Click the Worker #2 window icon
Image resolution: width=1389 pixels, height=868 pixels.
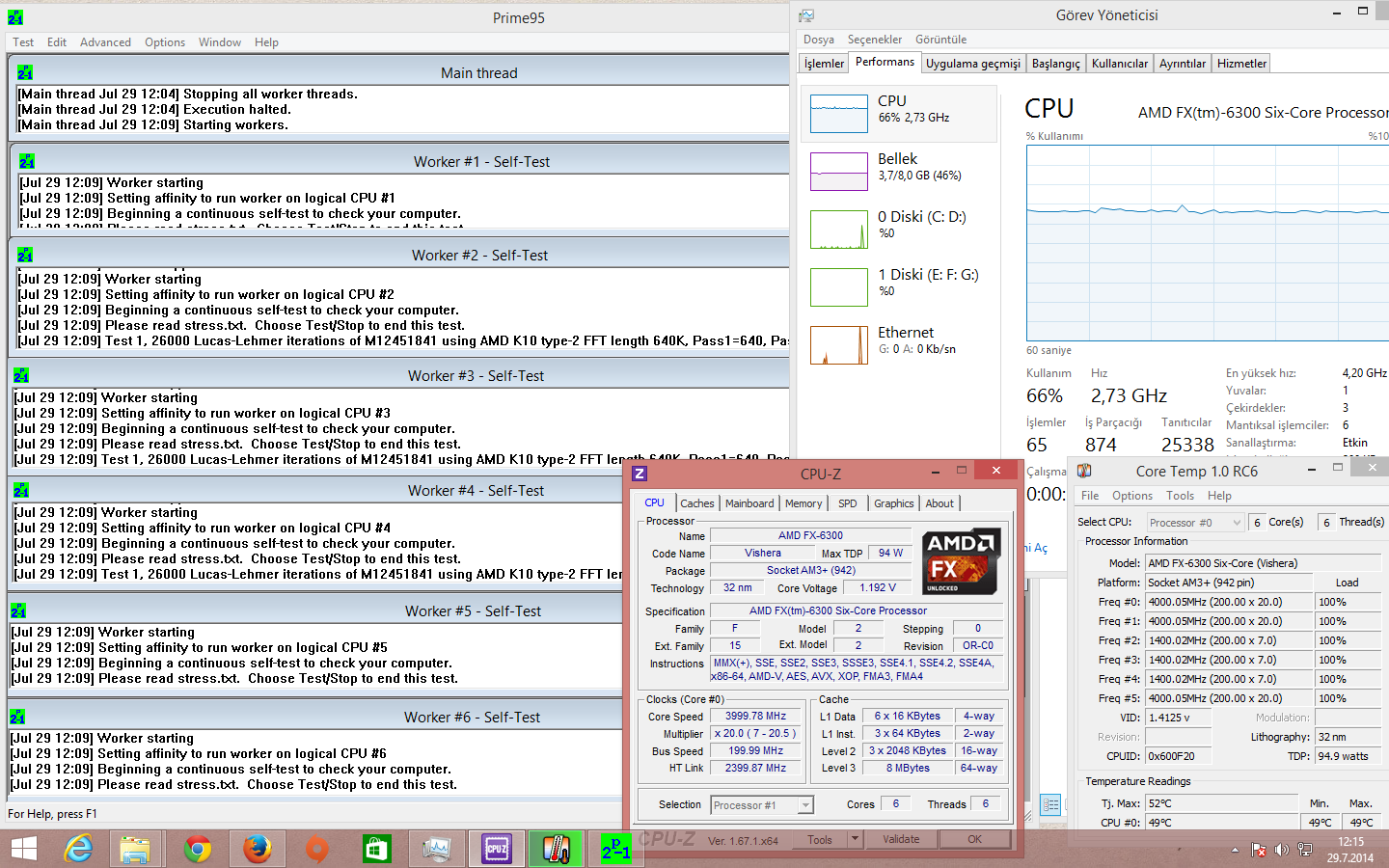tap(25, 255)
